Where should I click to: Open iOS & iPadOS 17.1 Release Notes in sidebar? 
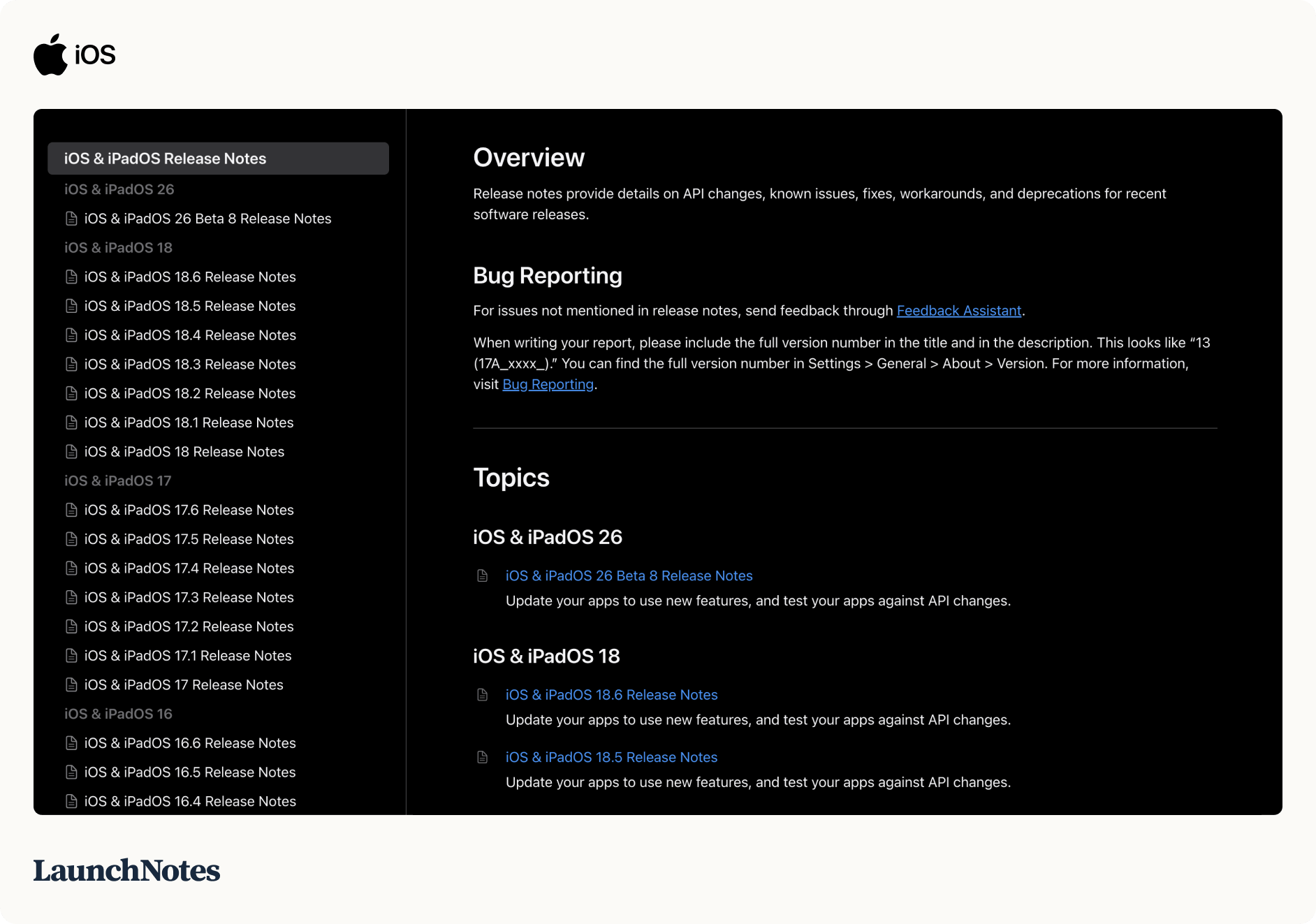point(188,656)
